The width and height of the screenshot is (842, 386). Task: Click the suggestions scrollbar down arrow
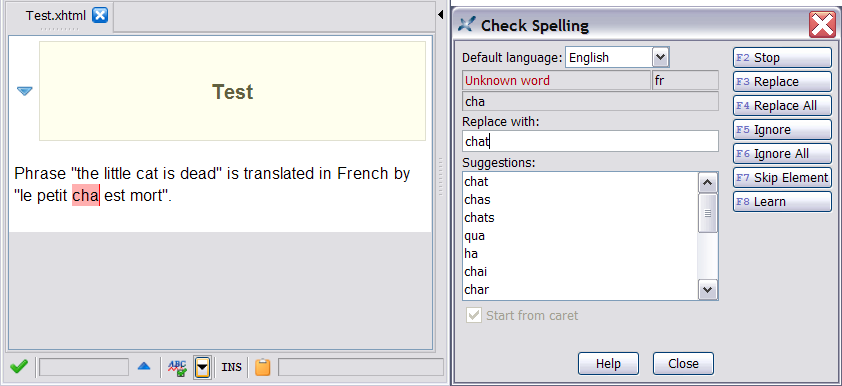pyautogui.click(x=708, y=290)
